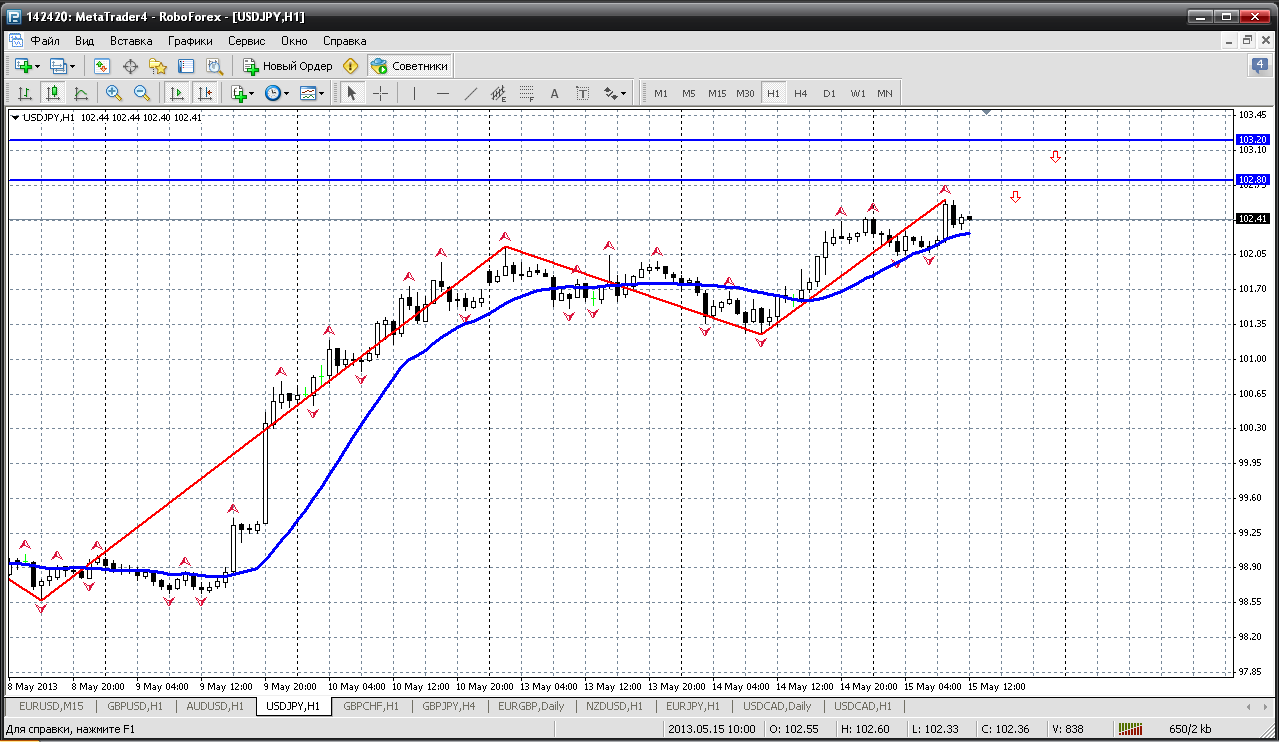The image size is (1279, 742).
Task: Open the Terminal panel icon
Action: click(x=186, y=66)
